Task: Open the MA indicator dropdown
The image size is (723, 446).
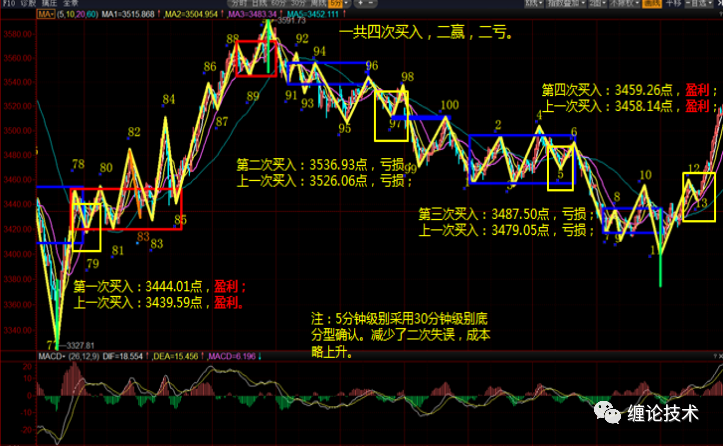Action: pos(45,14)
